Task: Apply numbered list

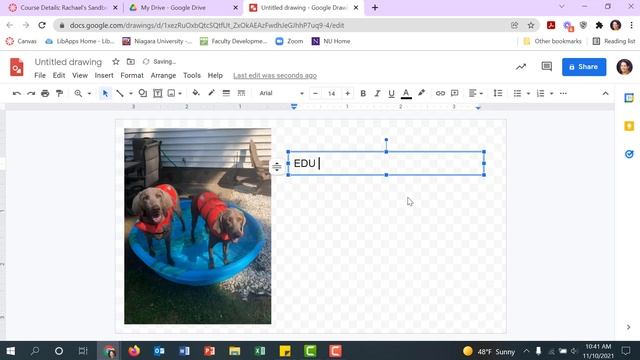Action: pyautogui.click(x=540, y=93)
